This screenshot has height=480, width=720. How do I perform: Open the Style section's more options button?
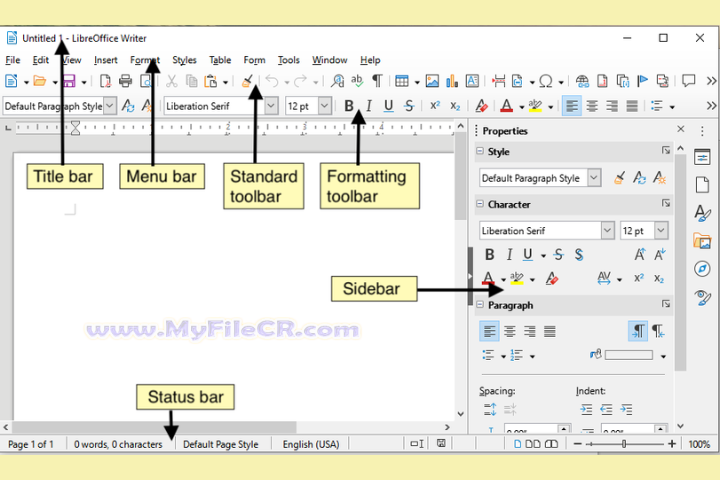pos(666,151)
